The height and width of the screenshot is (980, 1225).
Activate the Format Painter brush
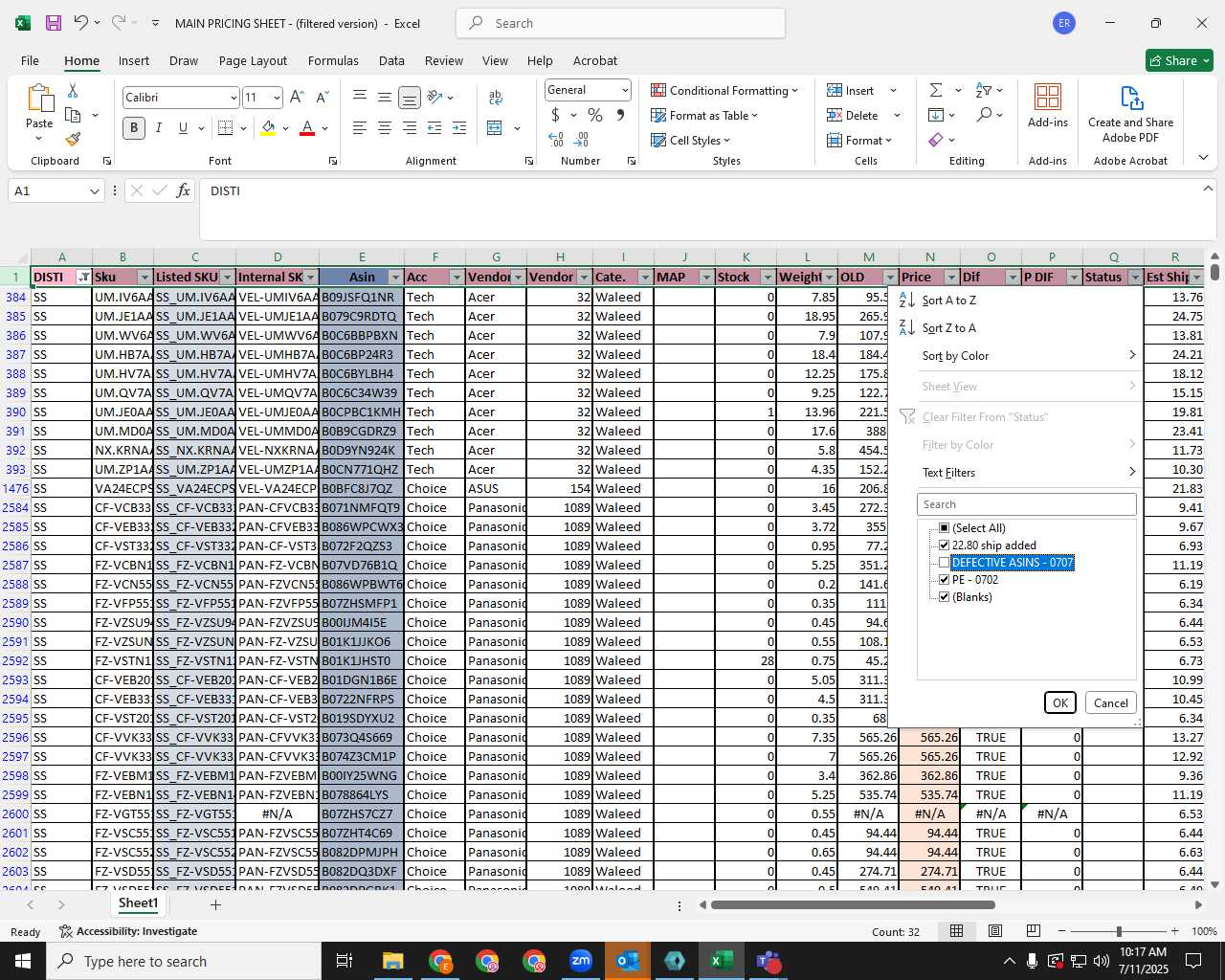pos(73,139)
